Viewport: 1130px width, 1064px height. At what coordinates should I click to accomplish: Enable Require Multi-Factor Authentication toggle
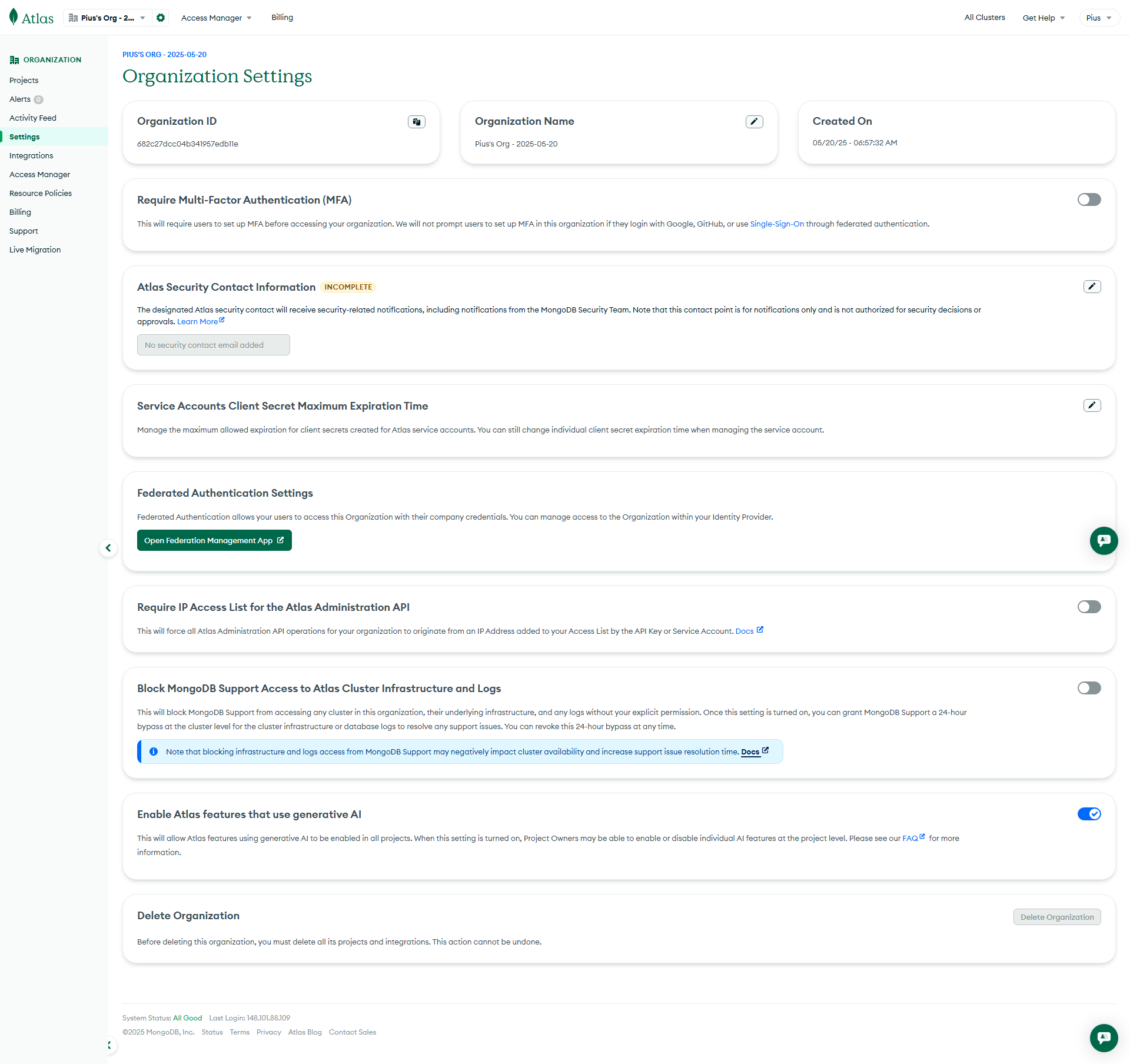click(1089, 199)
